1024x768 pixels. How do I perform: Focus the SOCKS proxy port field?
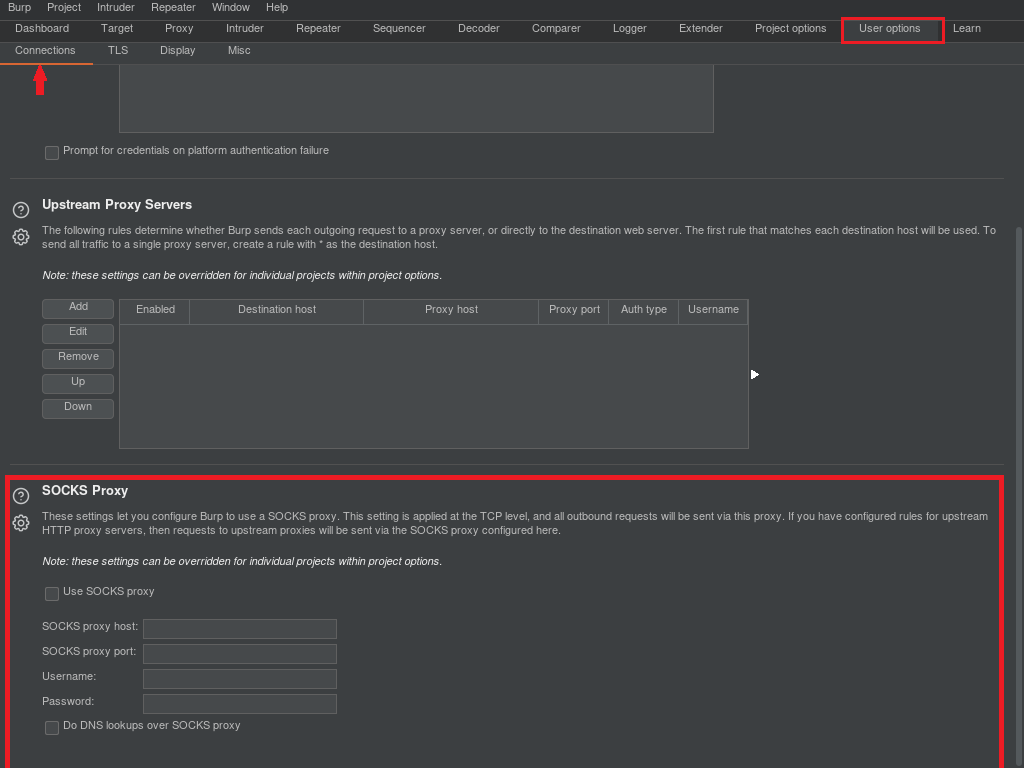click(x=240, y=654)
